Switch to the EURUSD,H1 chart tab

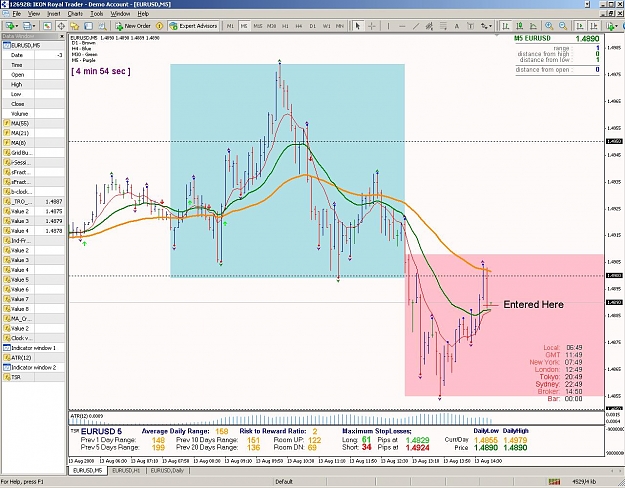click(x=126, y=471)
